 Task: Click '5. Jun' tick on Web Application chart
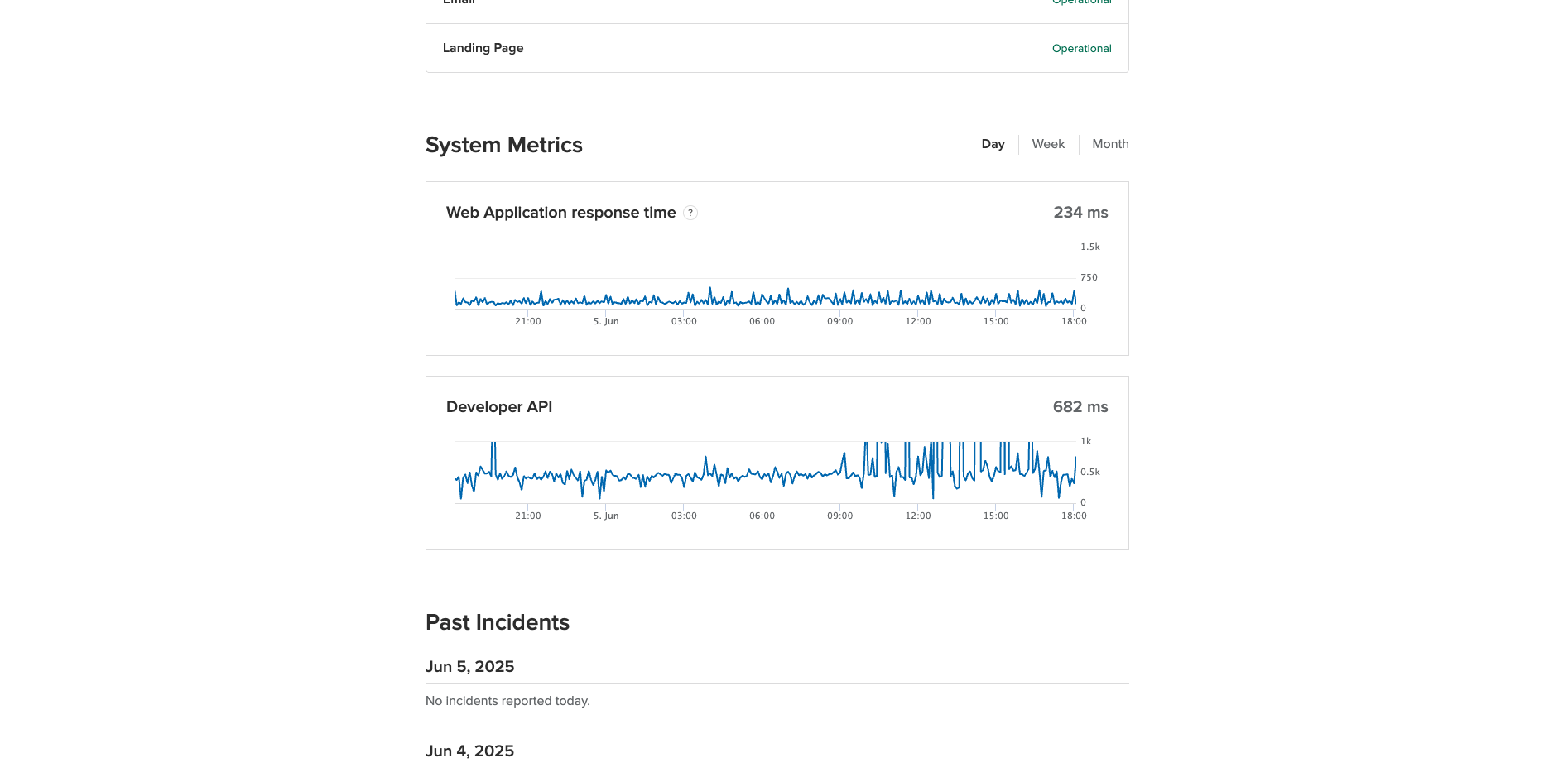[x=606, y=321]
